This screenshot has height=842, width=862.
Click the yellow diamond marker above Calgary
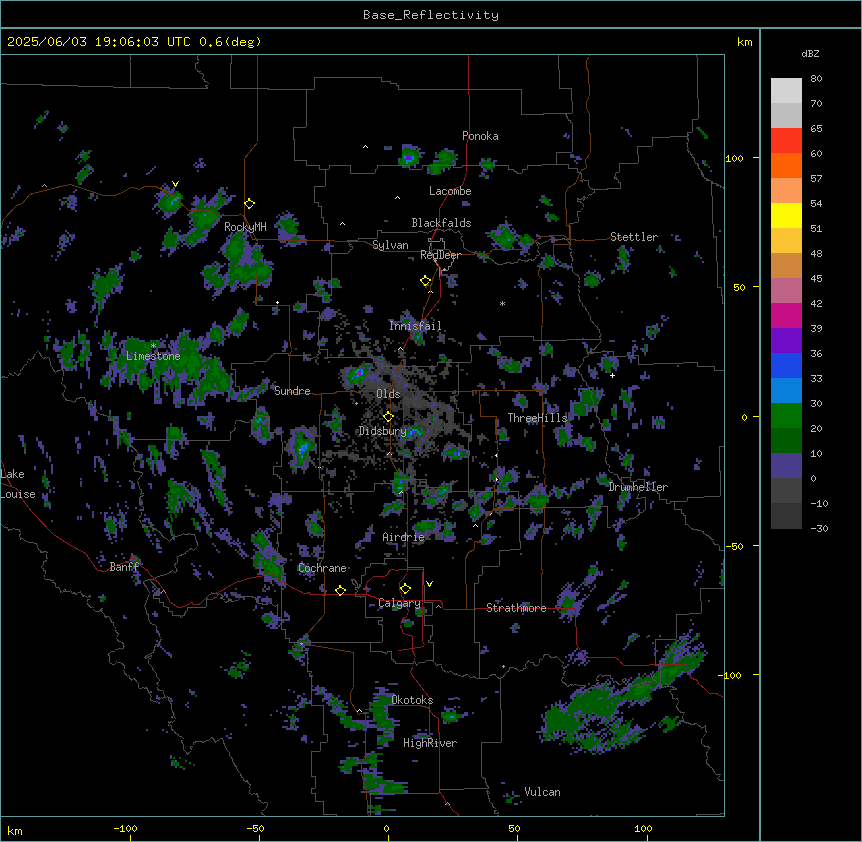[405, 589]
